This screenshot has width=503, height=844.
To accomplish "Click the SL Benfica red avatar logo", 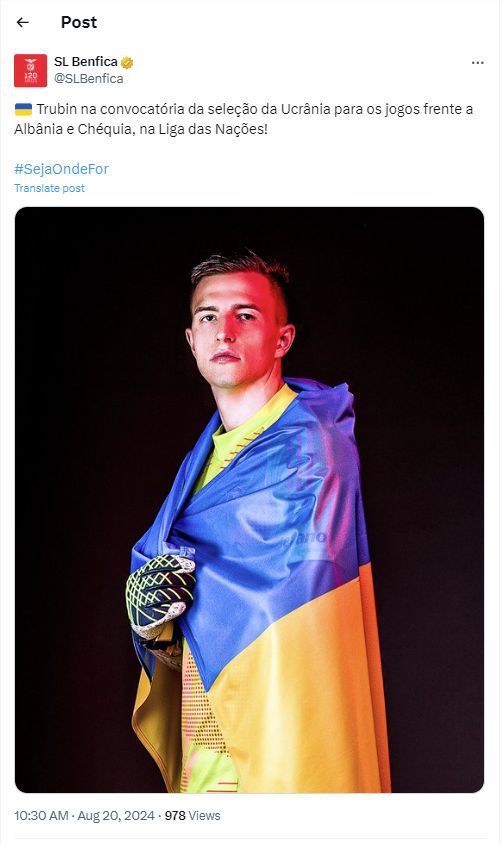I will pos(30,71).
